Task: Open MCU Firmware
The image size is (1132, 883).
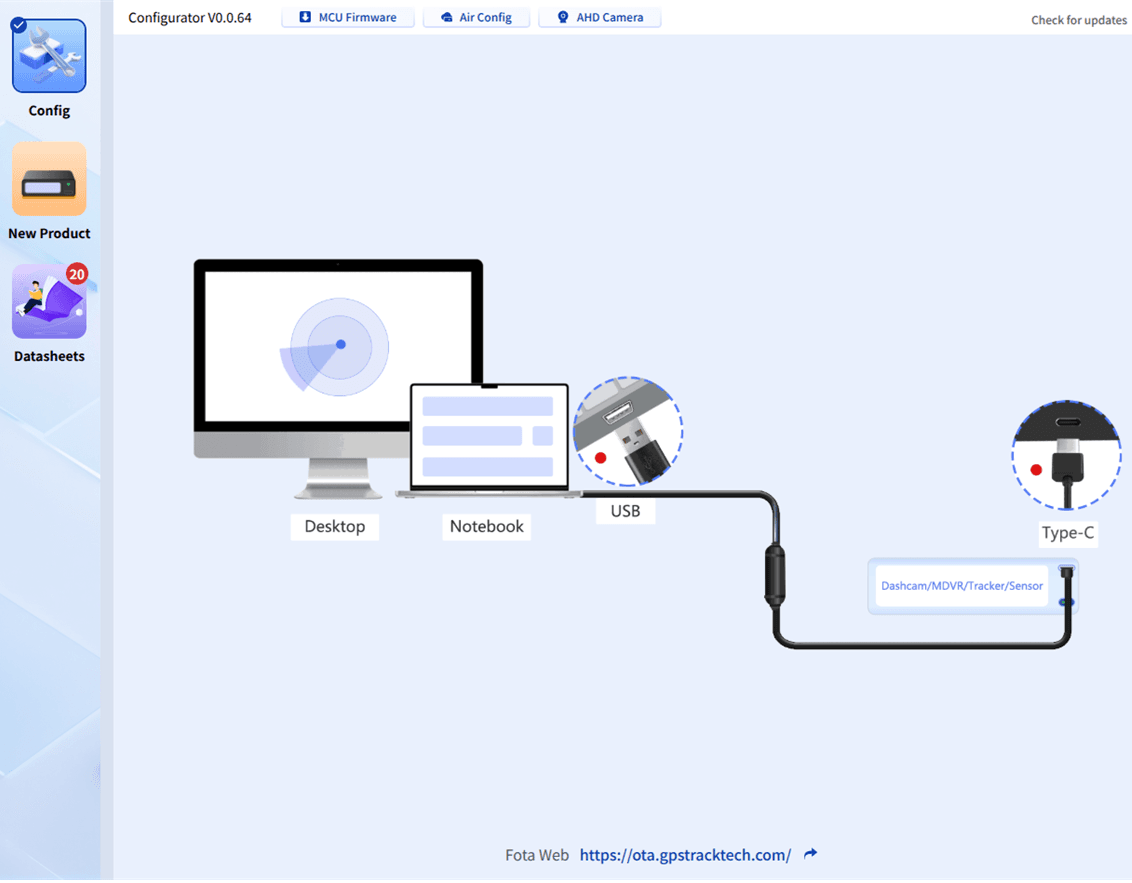Action: (347, 17)
